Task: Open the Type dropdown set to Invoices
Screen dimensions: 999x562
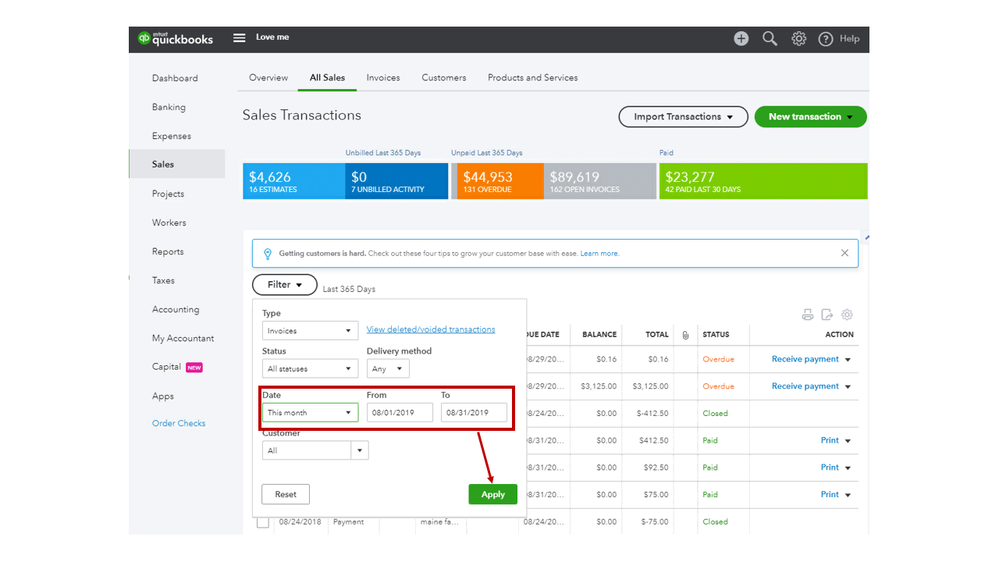Action: coord(310,331)
